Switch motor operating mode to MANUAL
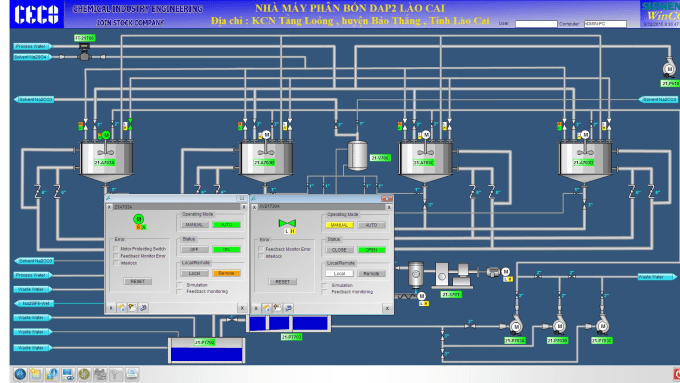 point(194,225)
